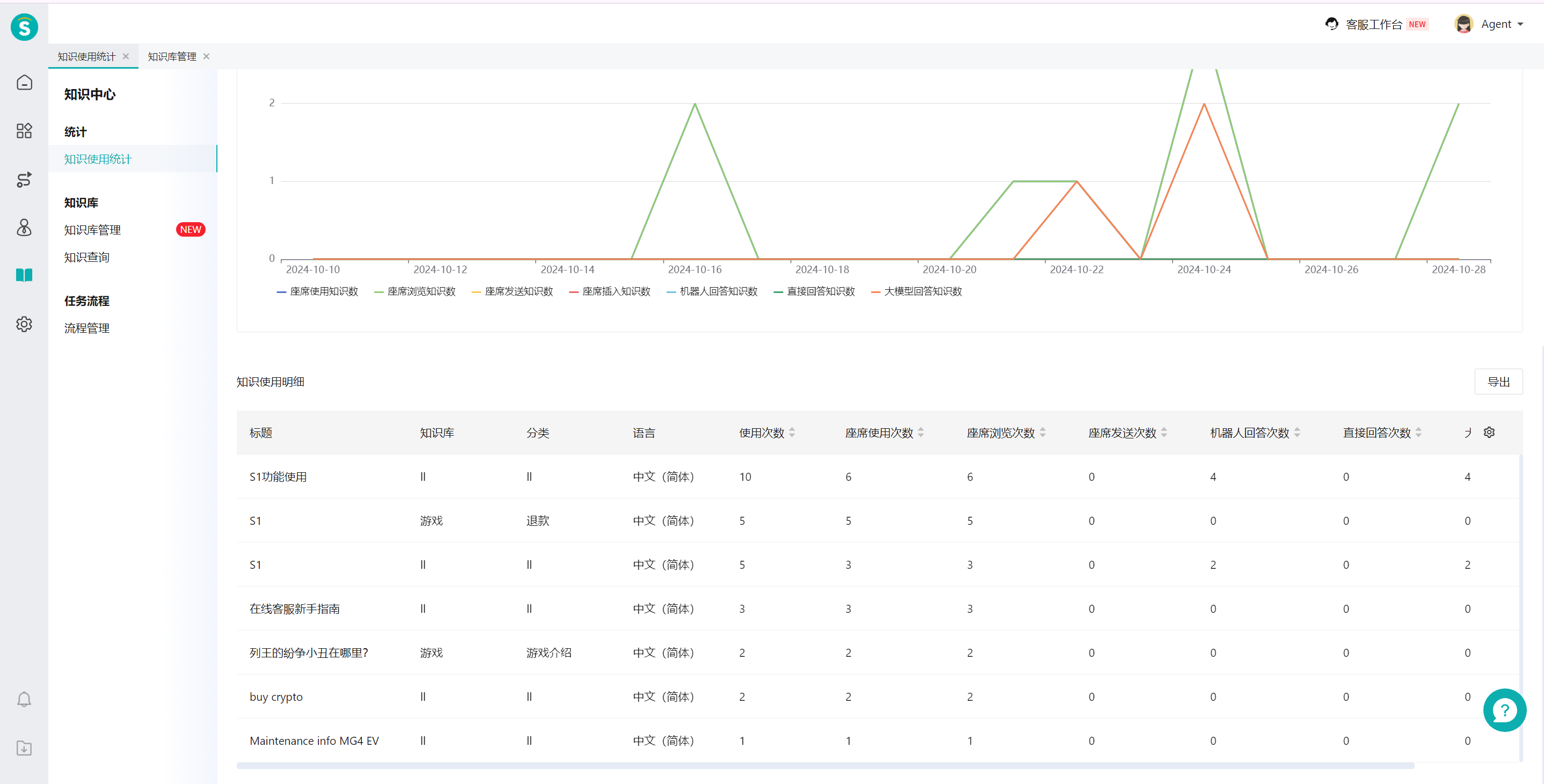This screenshot has width=1544, height=784.
Task: Select 知识使用统计 in side menu
Action: 133,159
